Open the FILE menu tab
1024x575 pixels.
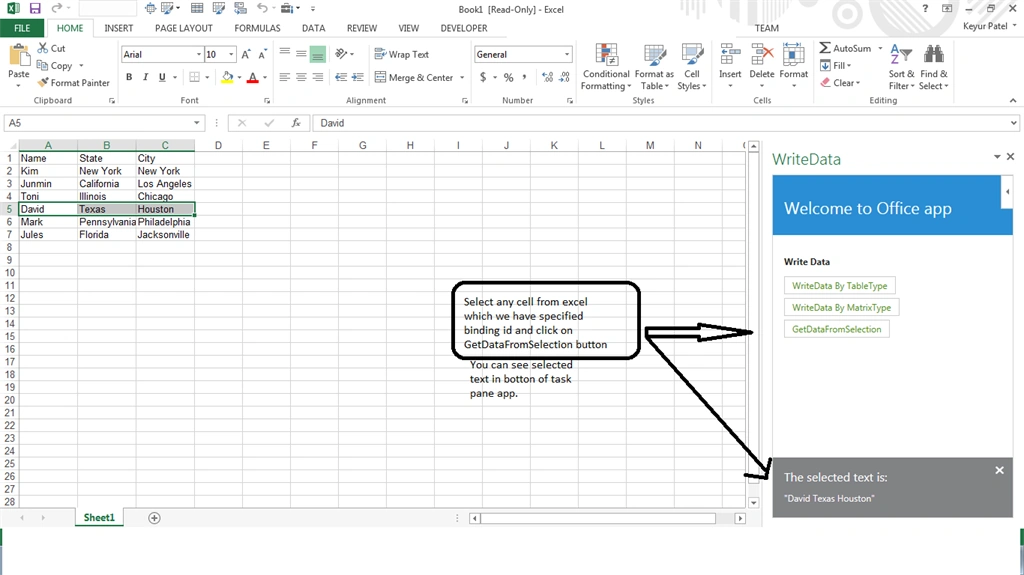[x=22, y=28]
